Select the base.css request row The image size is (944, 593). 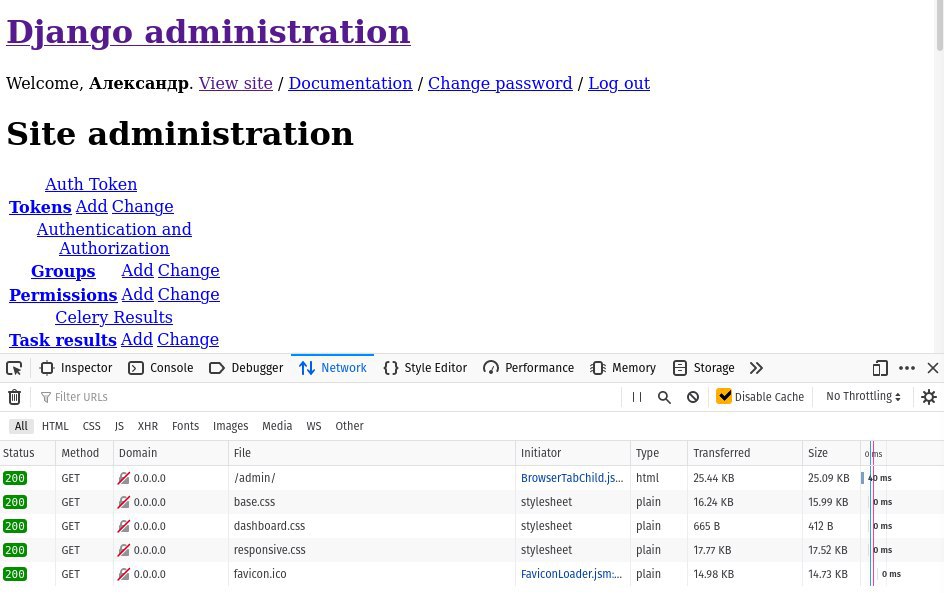(472, 502)
